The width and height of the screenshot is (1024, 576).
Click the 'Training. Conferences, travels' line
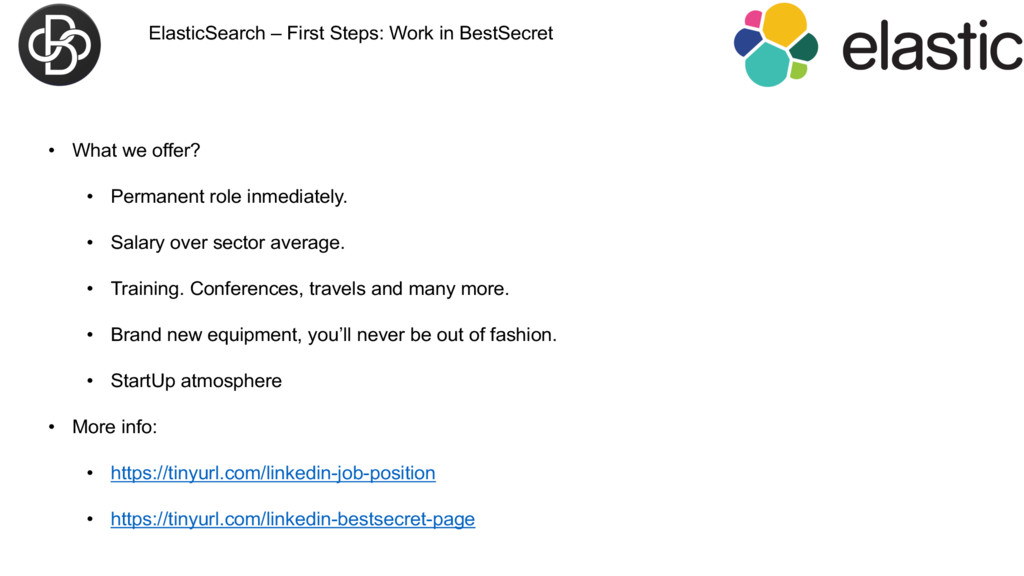[310, 289]
